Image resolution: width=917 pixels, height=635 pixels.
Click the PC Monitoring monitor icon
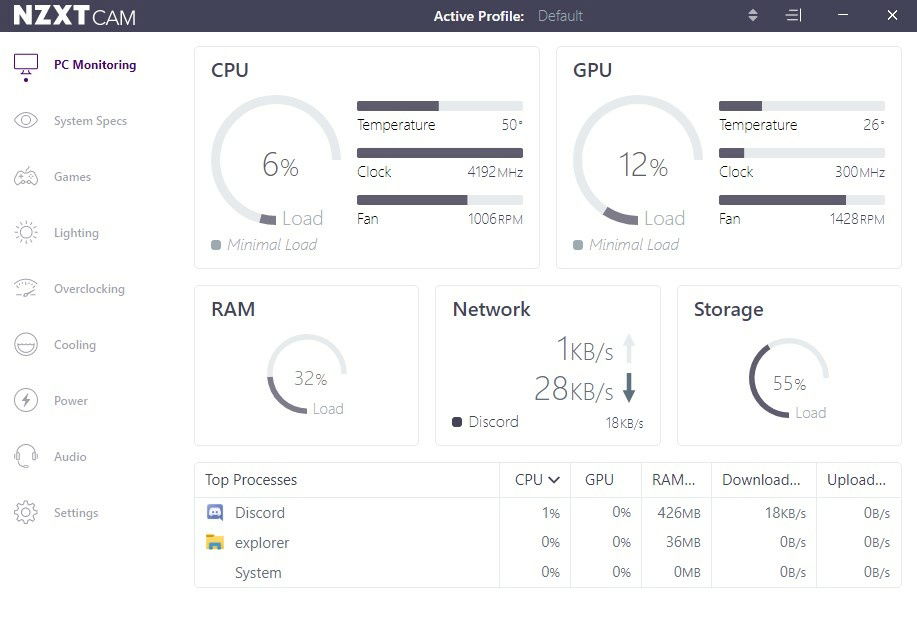coord(26,65)
